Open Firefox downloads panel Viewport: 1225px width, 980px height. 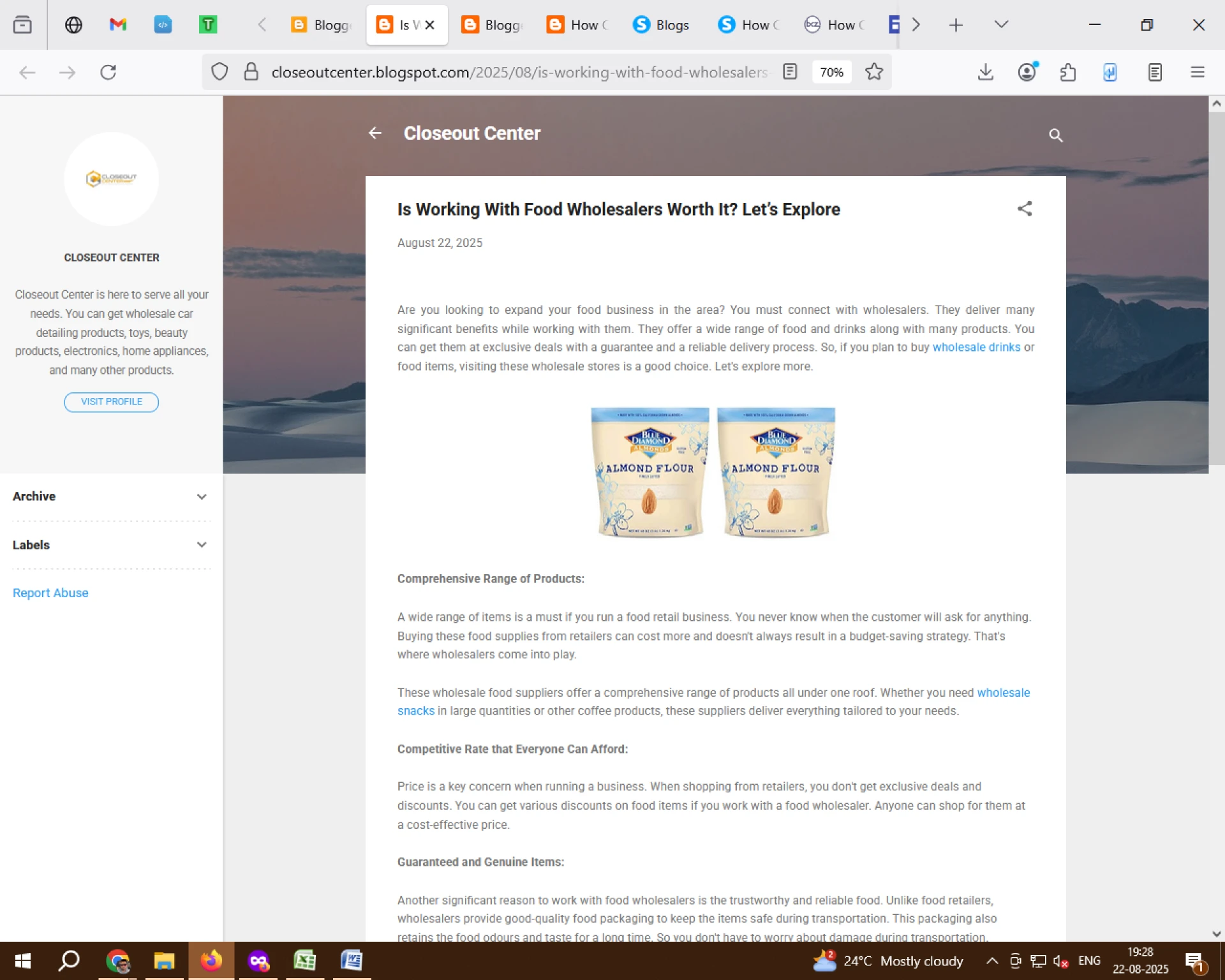[x=985, y=72]
